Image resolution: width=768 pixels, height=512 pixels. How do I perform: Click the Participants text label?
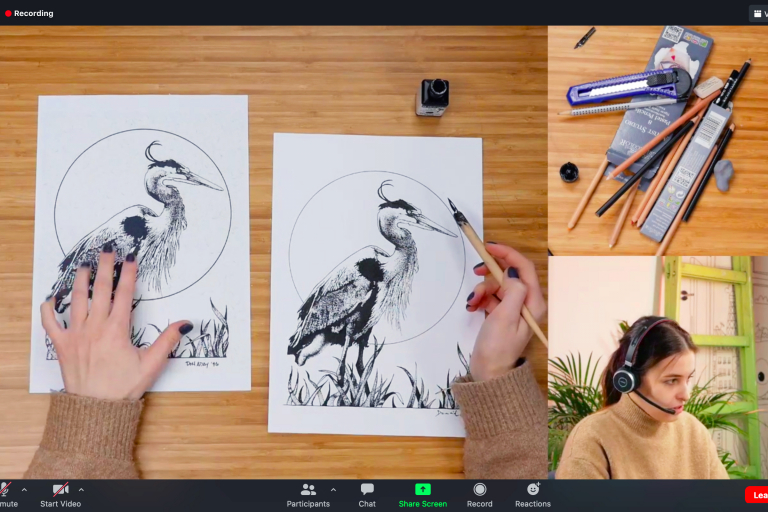[x=308, y=504]
